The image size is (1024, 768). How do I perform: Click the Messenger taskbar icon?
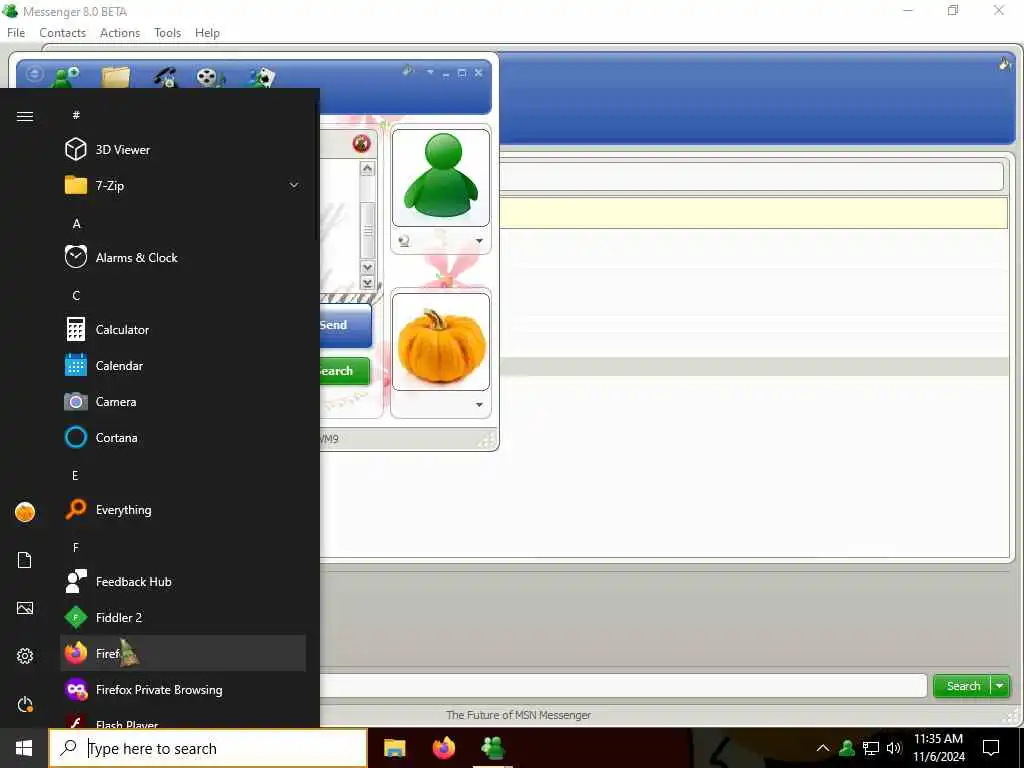click(493, 748)
